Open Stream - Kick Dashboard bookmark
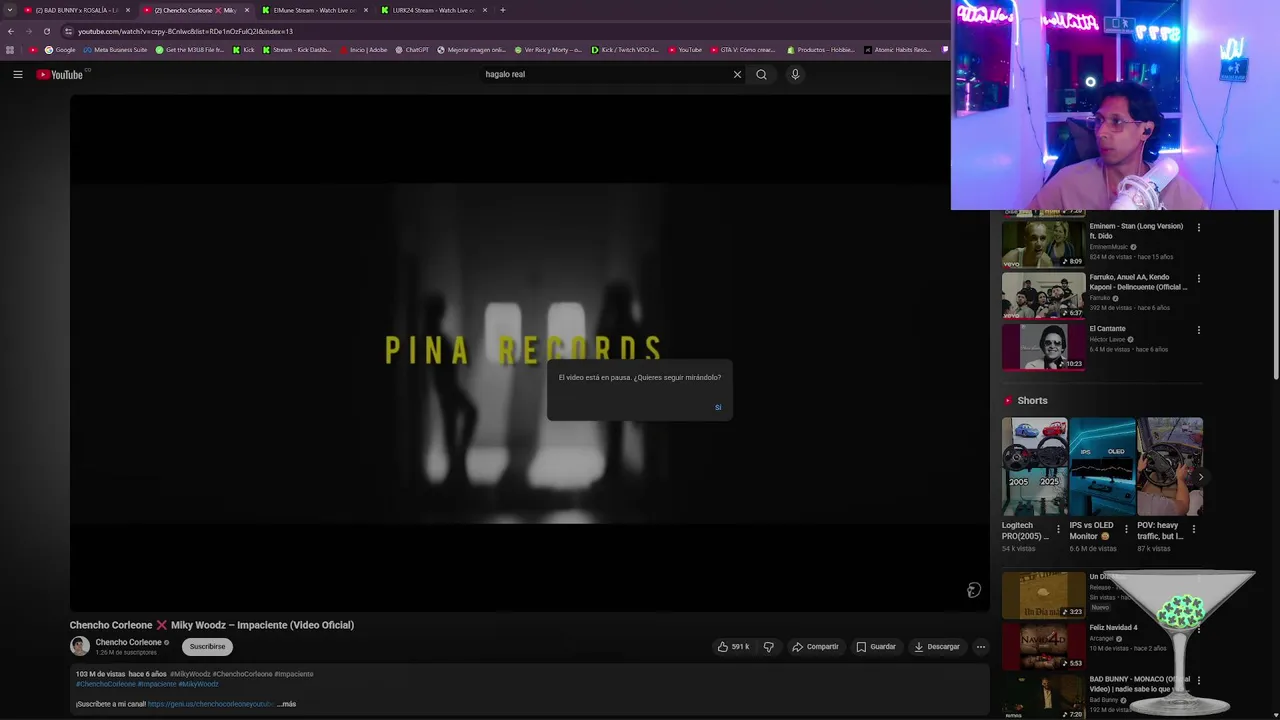 pos(297,50)
